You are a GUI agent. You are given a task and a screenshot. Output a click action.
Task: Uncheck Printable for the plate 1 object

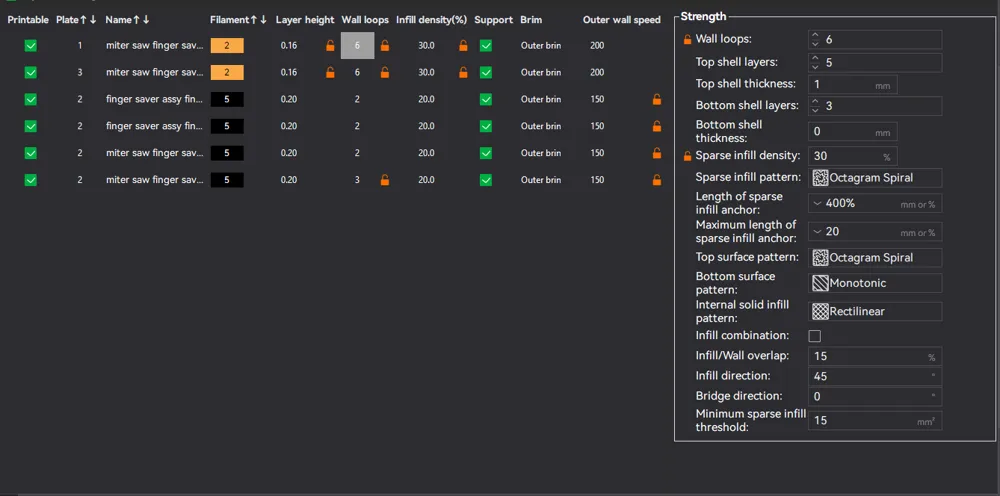31,46
